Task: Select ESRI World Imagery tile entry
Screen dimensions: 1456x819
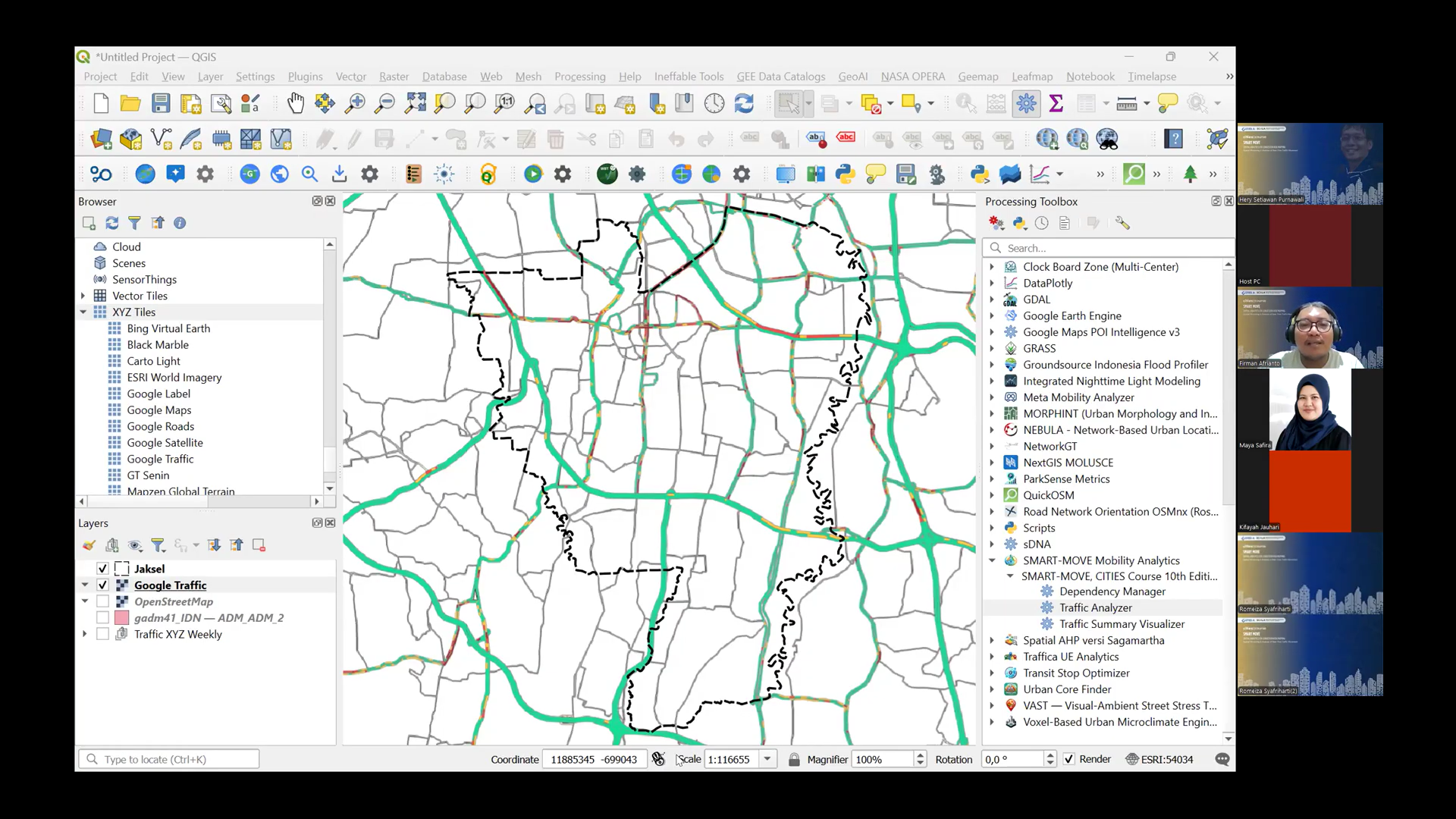Action: (174, 378)
